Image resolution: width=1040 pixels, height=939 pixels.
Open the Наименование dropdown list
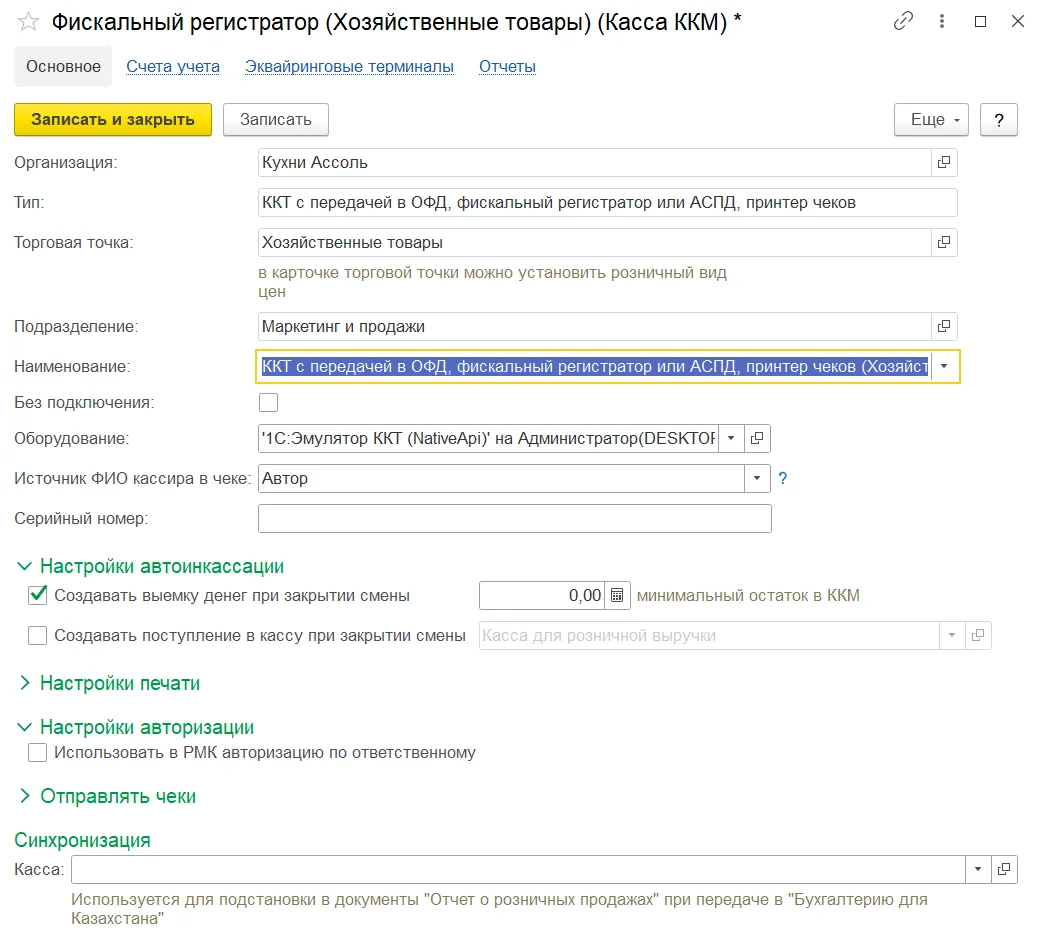point(944,366)
